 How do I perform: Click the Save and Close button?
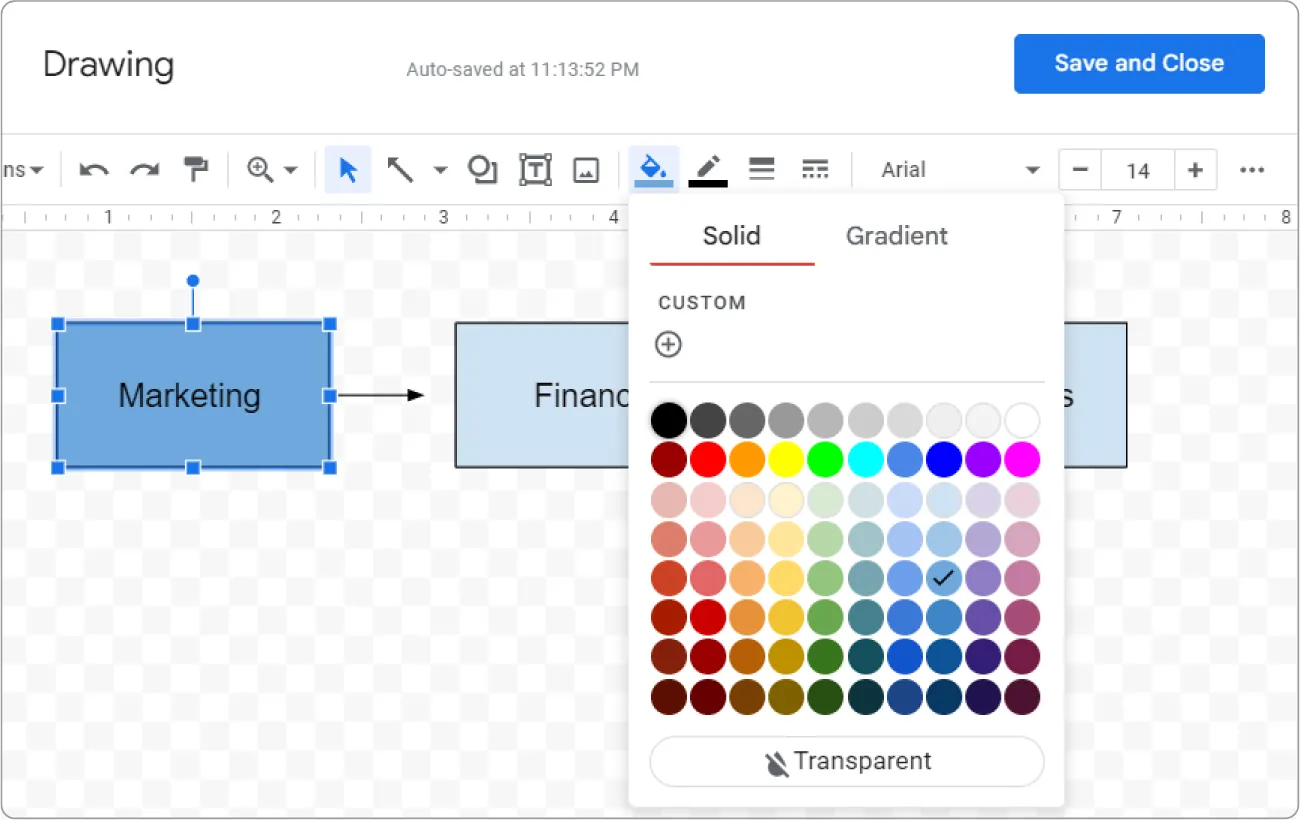[1139, 63]
